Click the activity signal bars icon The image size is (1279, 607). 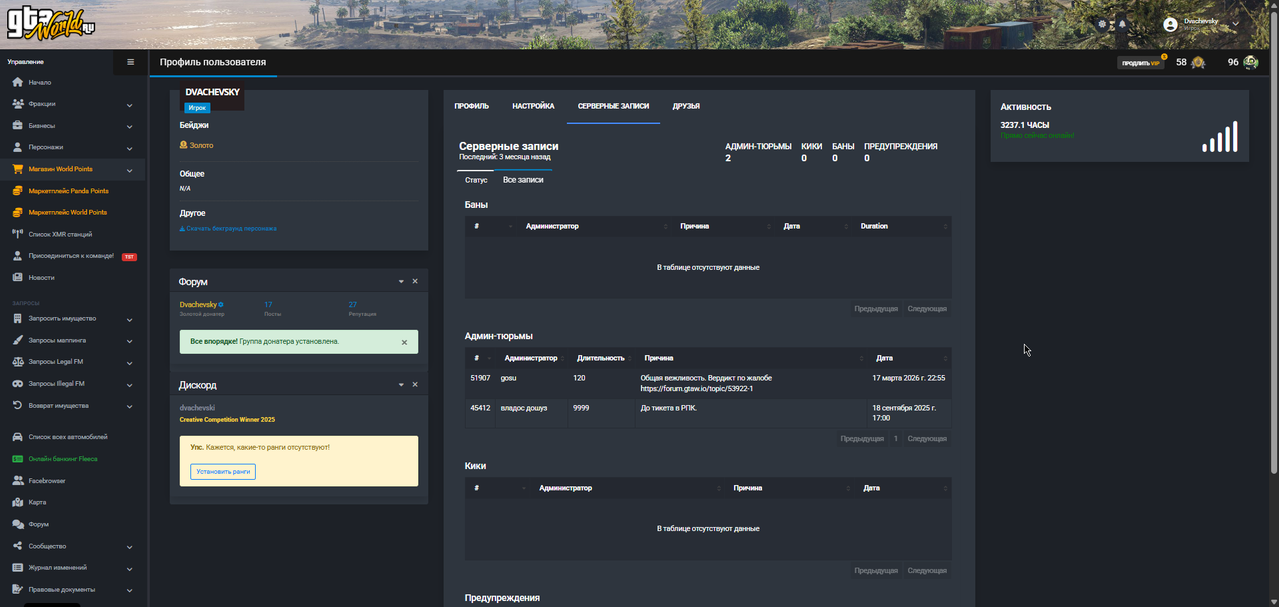click(x=1220, y=137)
